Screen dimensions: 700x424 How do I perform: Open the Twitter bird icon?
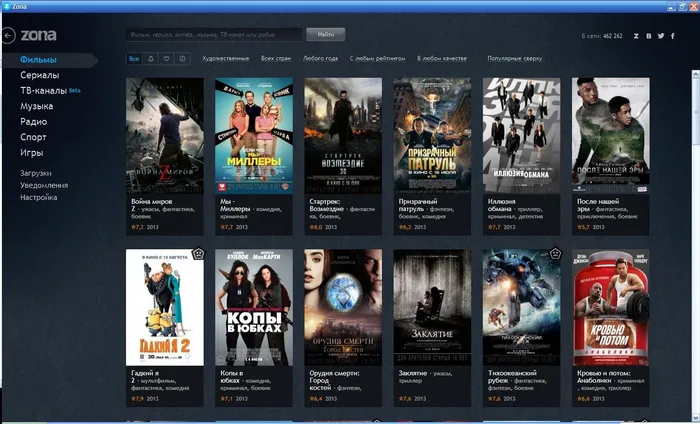pyautogui.click(x=661, y=36)
